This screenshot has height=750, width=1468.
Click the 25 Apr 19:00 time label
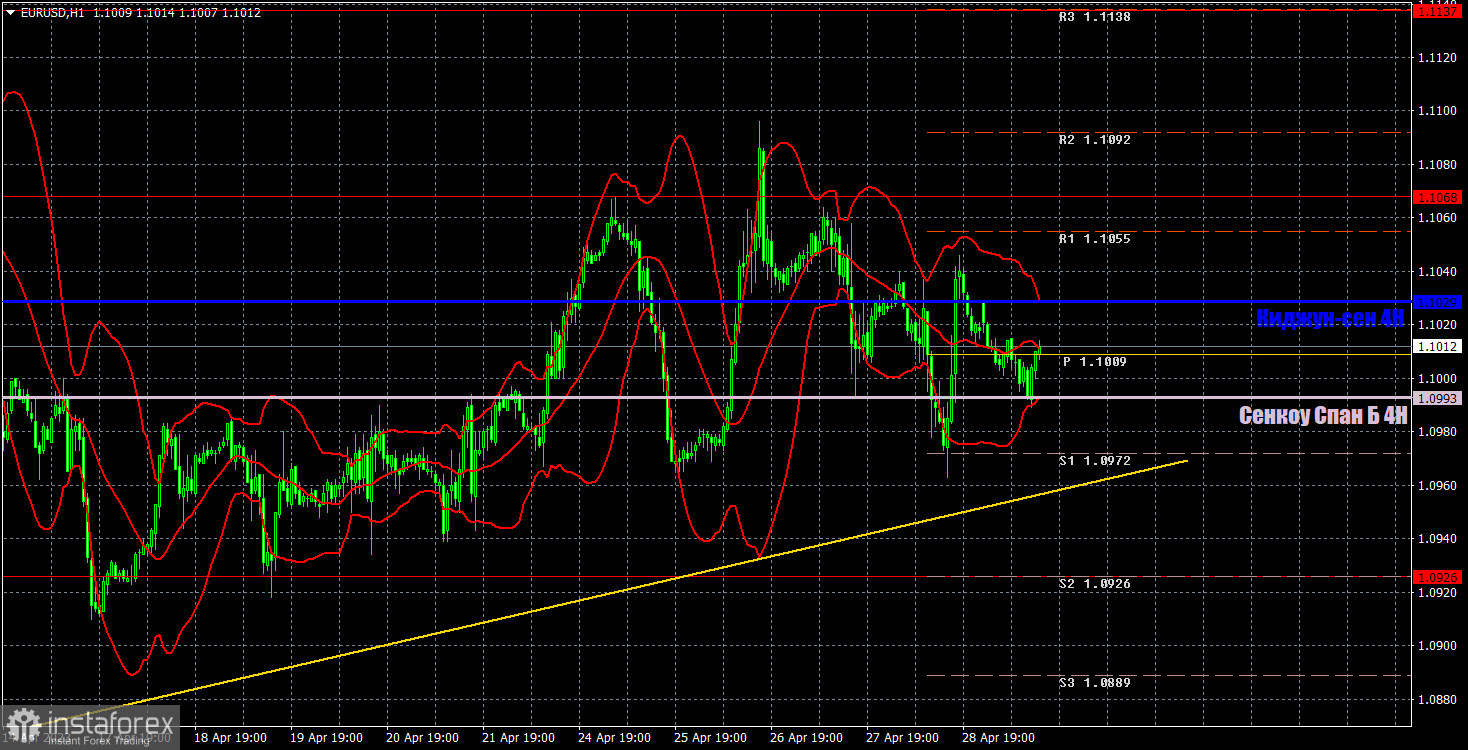[711, 738]
